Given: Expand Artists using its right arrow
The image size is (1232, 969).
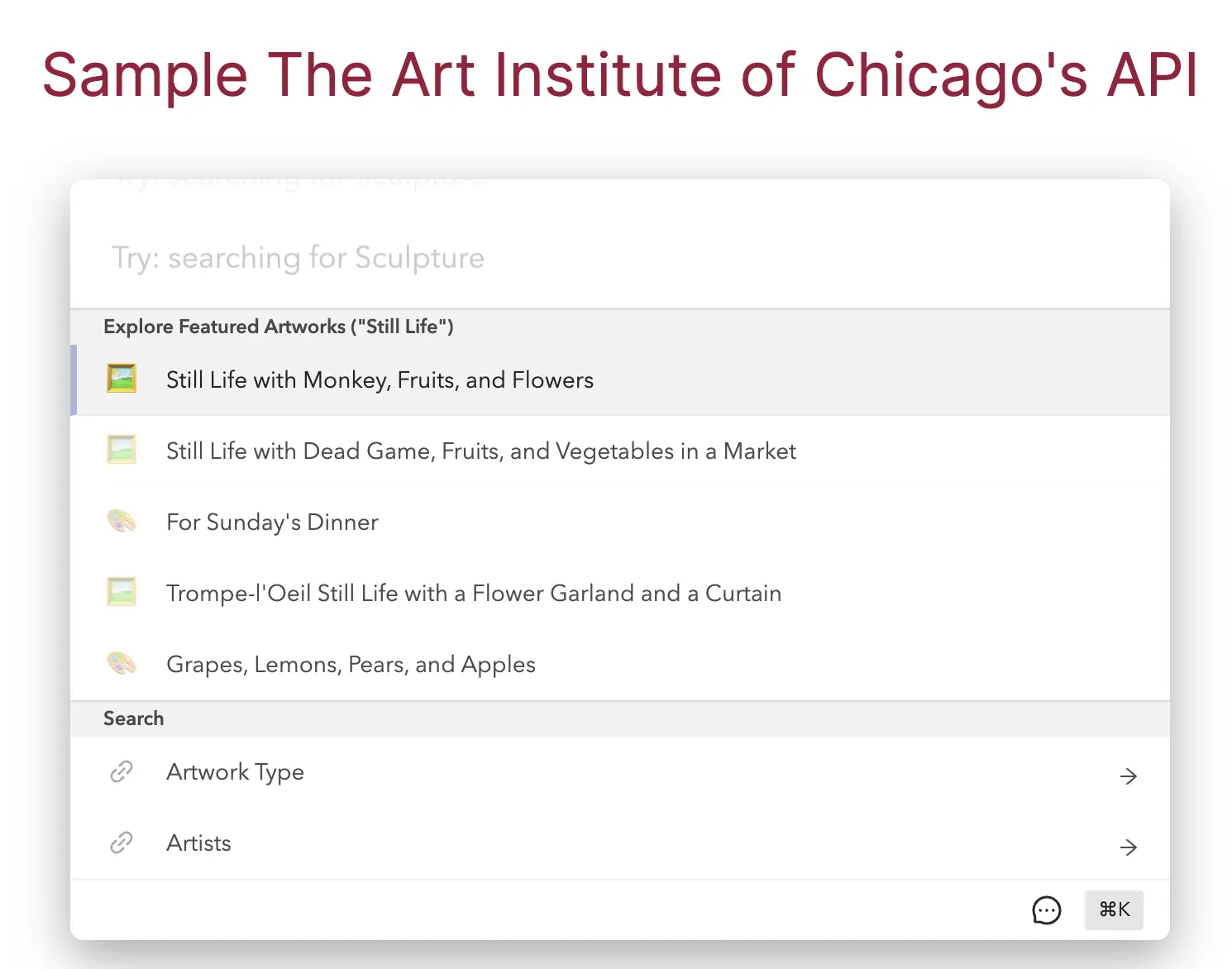Looking at the screenshot, I should point(1128,847).
